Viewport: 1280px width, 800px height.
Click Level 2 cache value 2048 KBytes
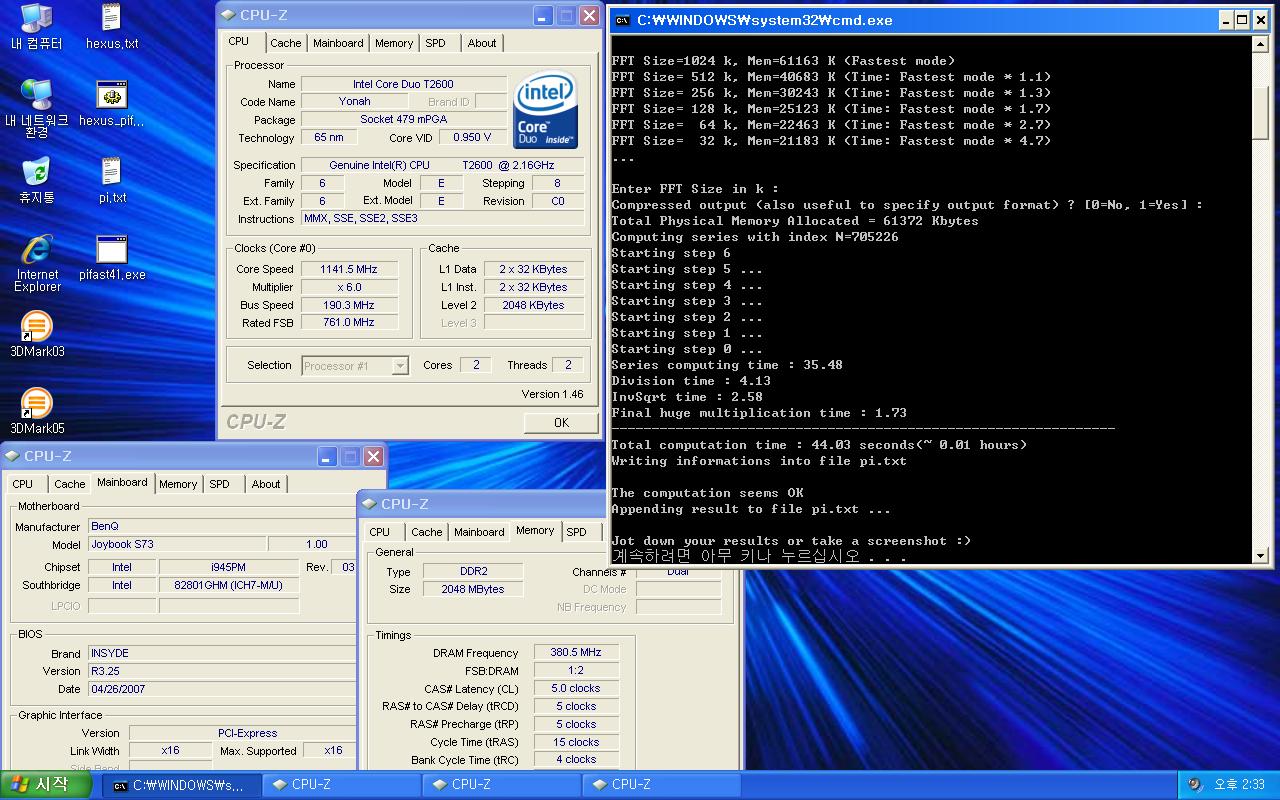[534, 305]
